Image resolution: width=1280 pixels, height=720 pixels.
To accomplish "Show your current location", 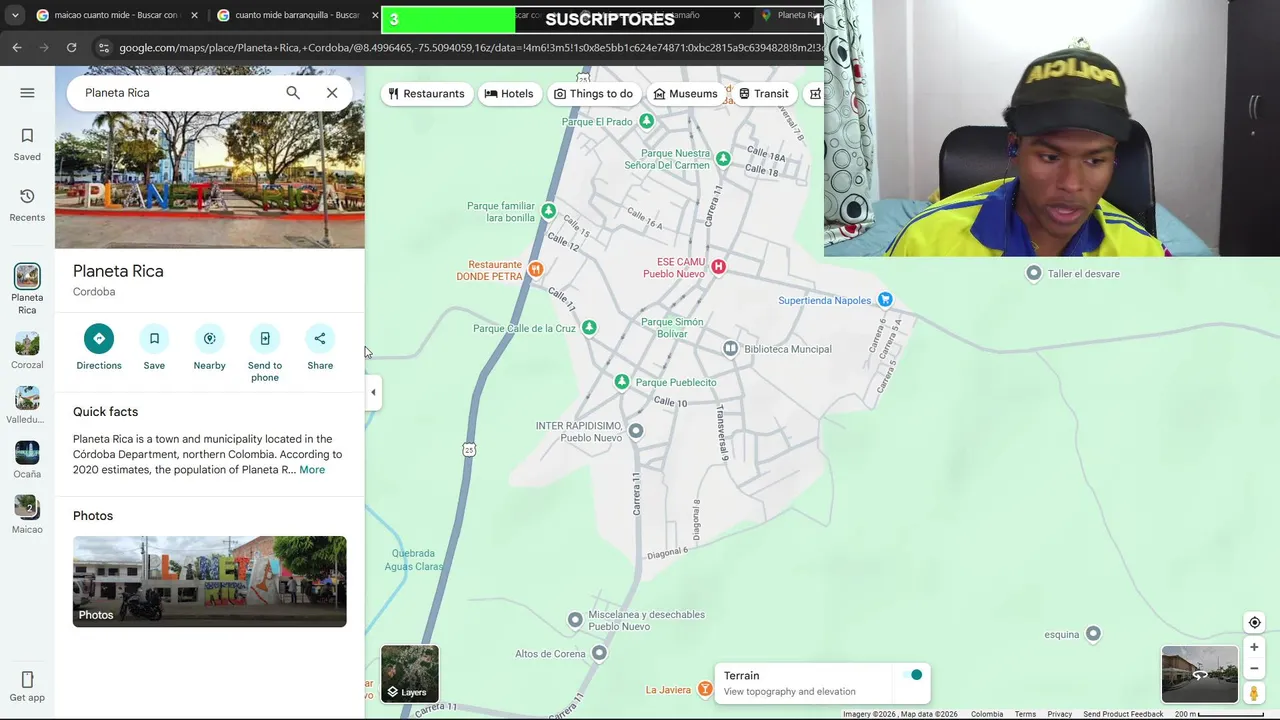I will coord(1254,622).
